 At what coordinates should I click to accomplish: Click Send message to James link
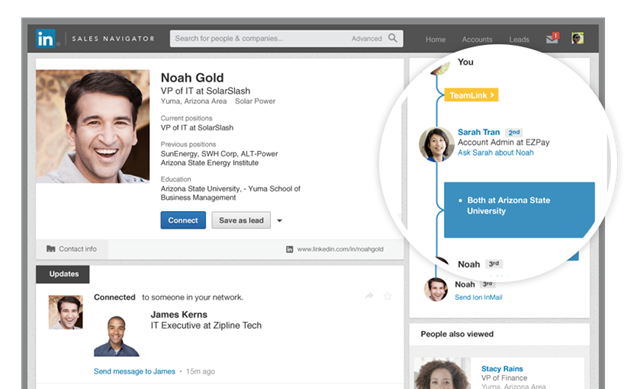tap(134, 371)
